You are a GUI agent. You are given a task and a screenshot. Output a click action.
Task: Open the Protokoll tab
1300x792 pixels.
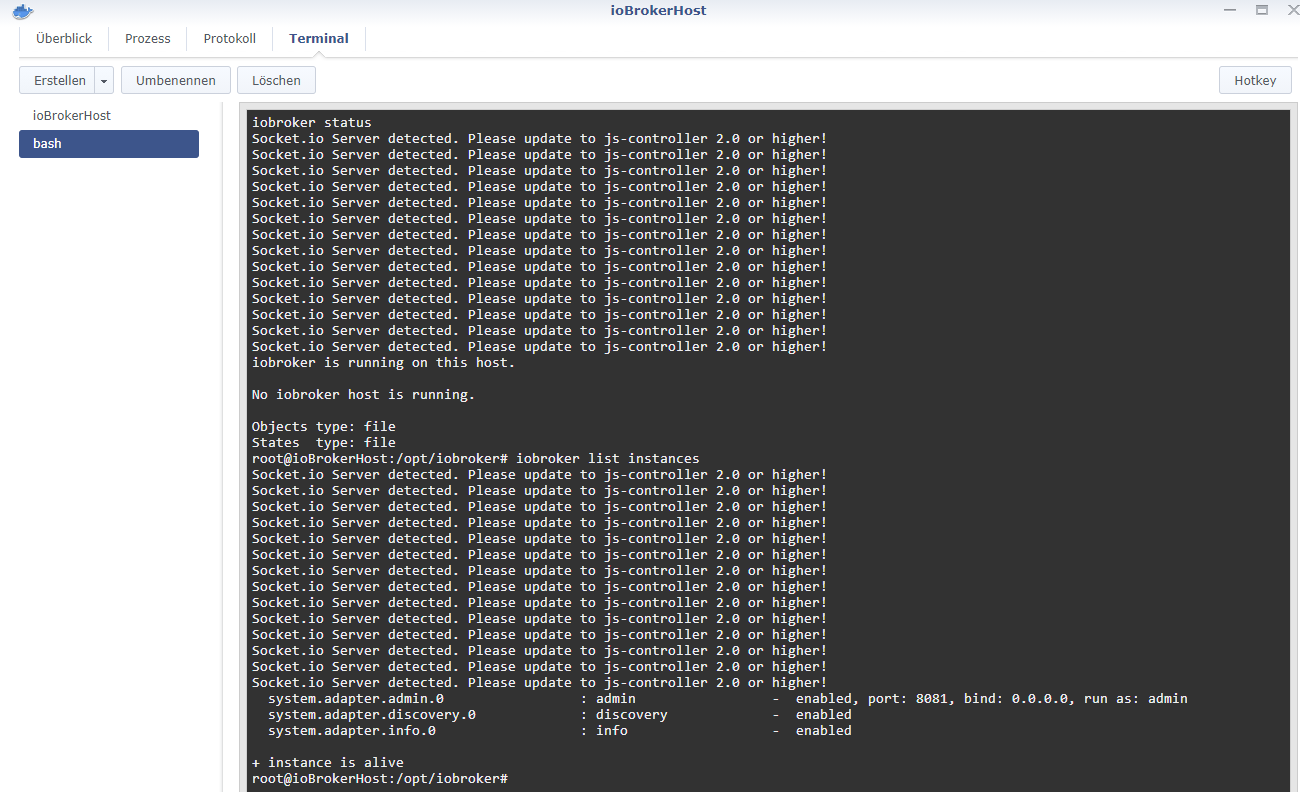pyautogui.click(x=230, y=39)
